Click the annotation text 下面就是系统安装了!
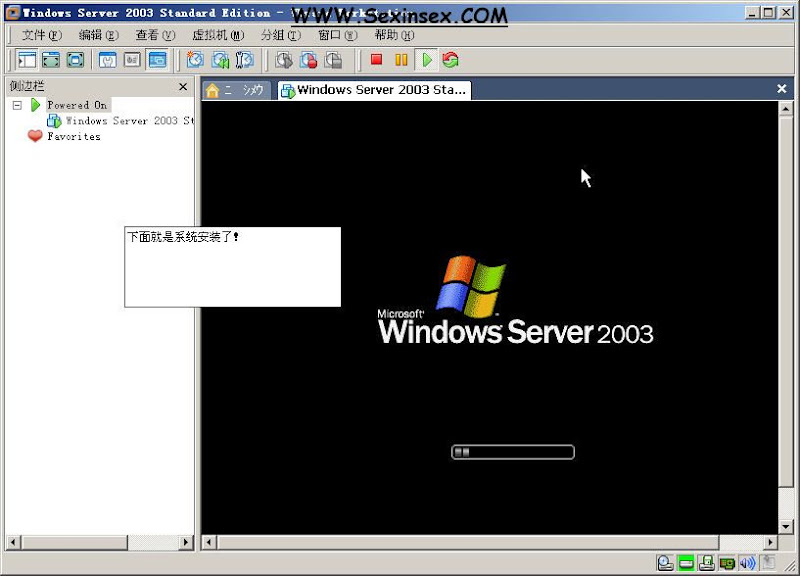 point(183,237)
